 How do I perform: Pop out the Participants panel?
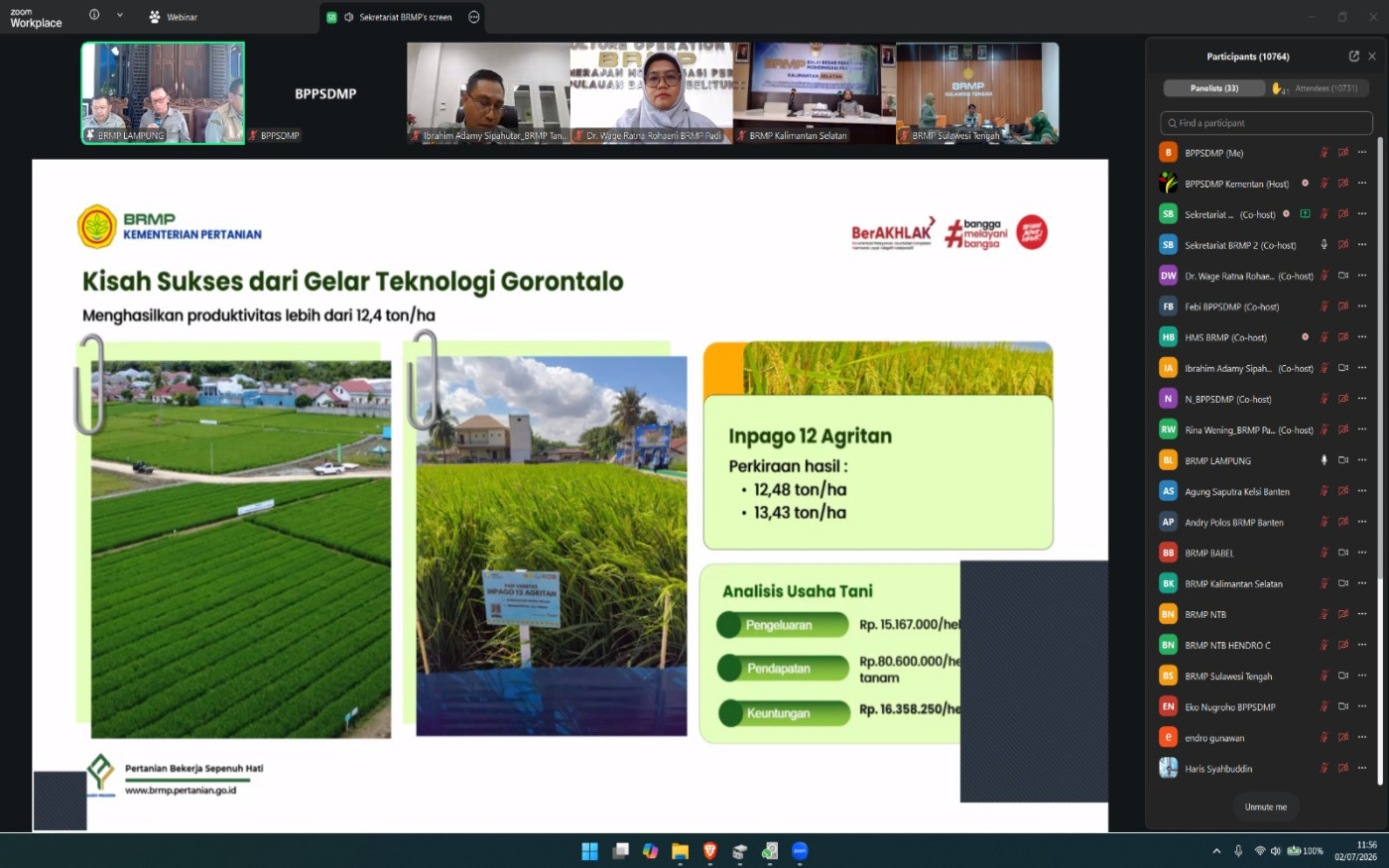coord(1353,57)
